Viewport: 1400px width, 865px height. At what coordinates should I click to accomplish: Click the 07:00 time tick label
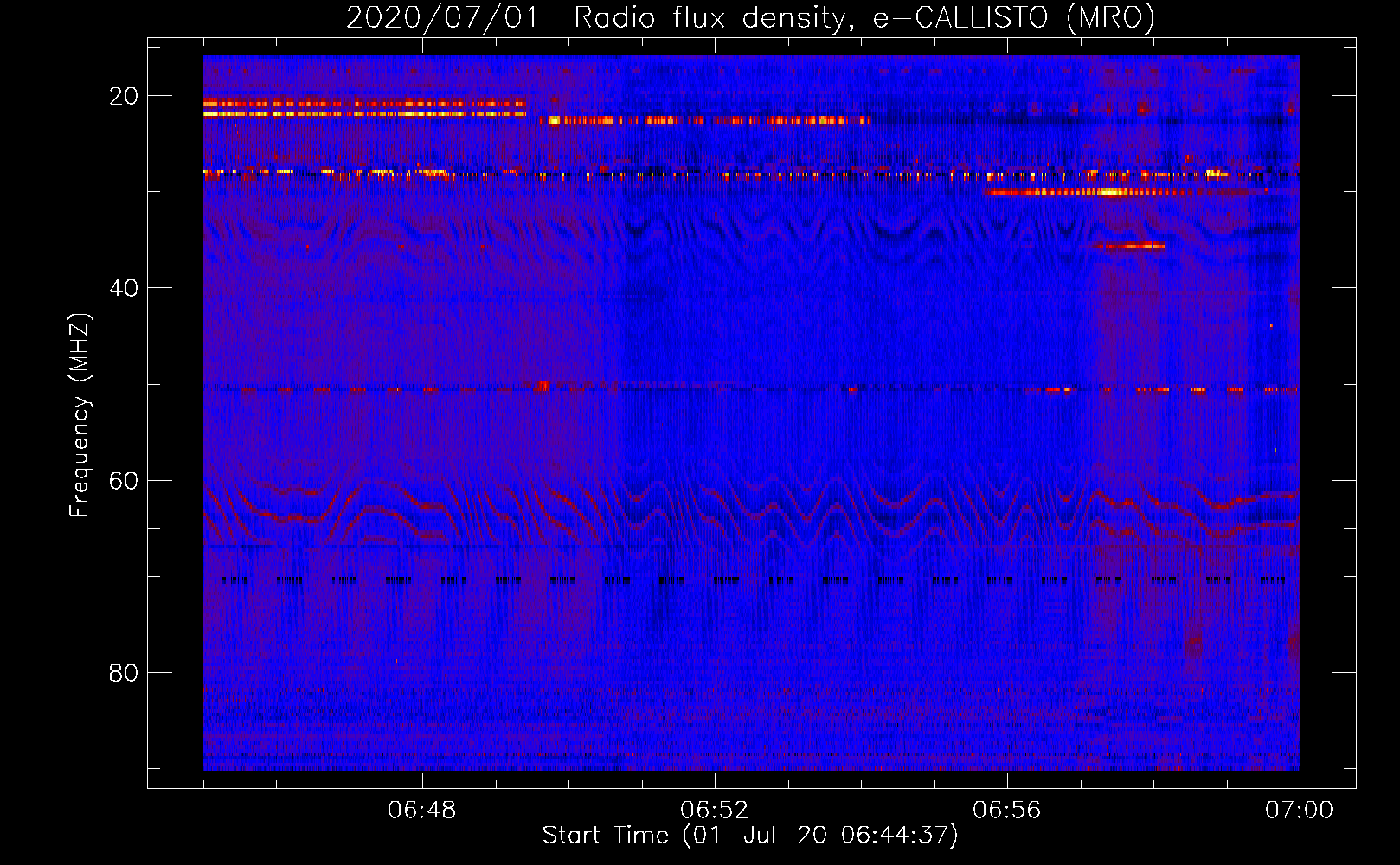pyautogui.click(x=1300, y=811)
